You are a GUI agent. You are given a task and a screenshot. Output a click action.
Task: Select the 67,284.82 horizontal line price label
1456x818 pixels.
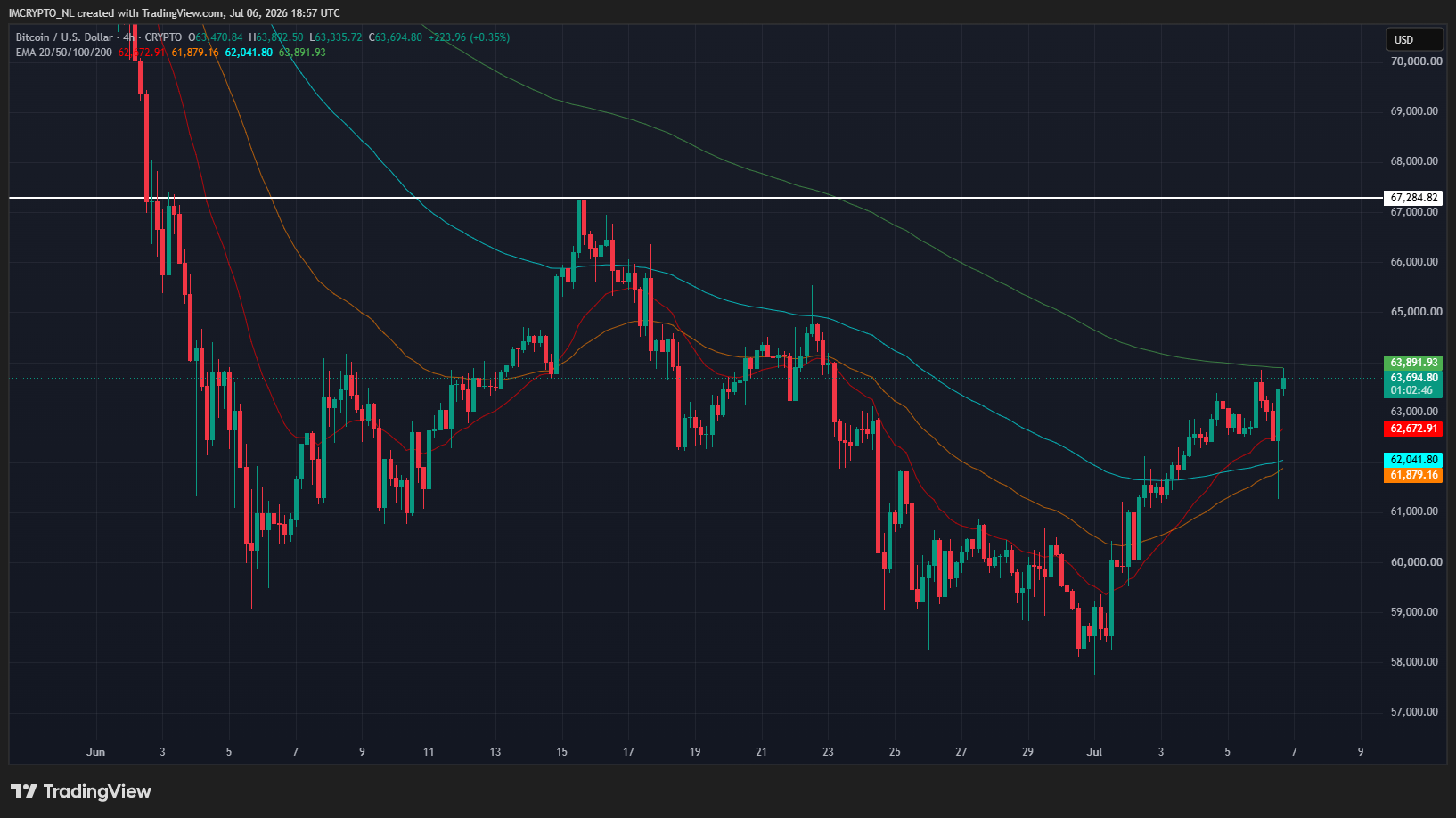coord(1414,198)
